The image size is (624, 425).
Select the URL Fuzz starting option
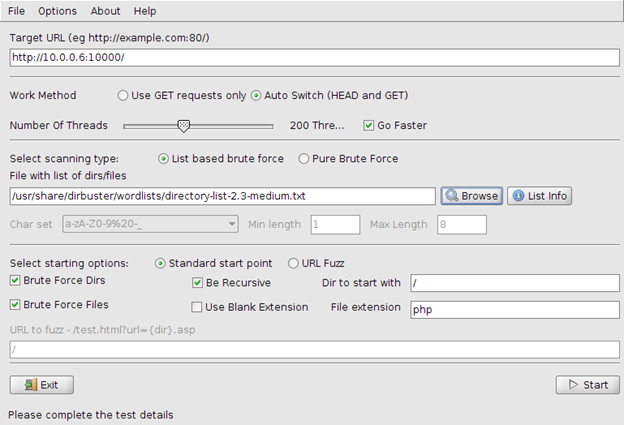coord(293,264)
